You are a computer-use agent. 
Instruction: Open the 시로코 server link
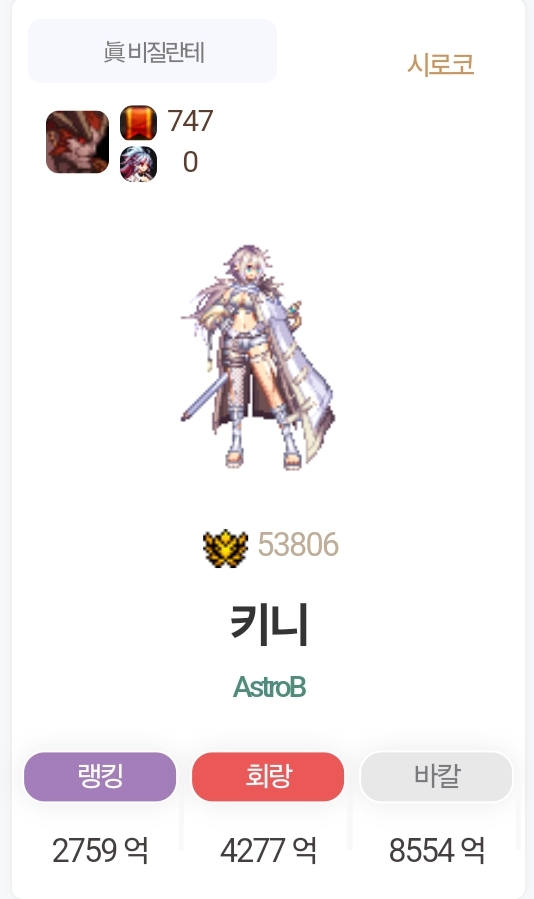pyautogui.click(x=441, y=64)
